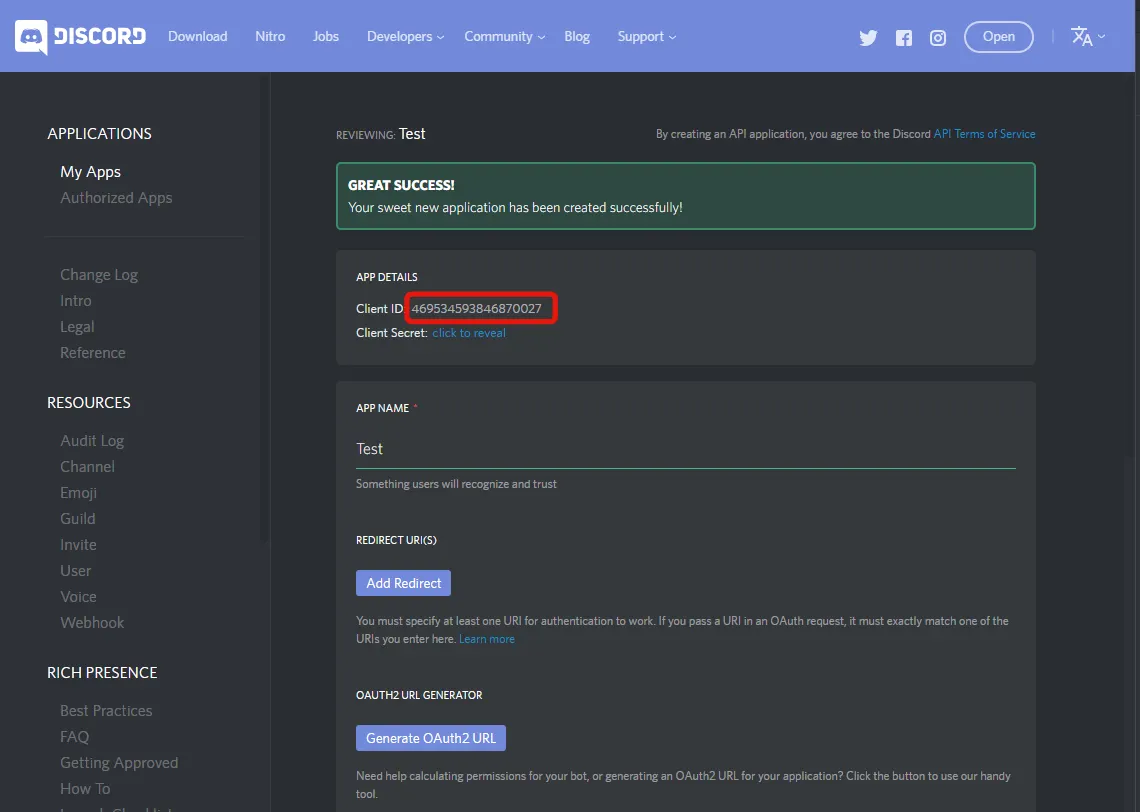Click Add Redirect button
Viewport: 1140px width, 812px height.
click(x=404, y=583)
